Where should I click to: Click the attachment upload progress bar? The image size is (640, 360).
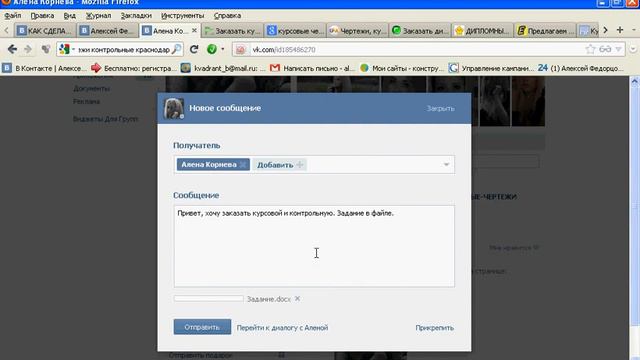click(x=209, y=299)
